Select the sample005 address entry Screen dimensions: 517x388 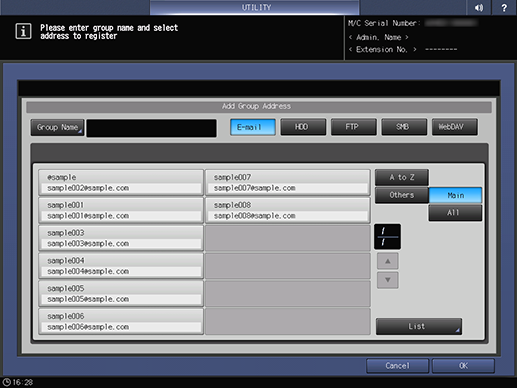tap(121, 293)
